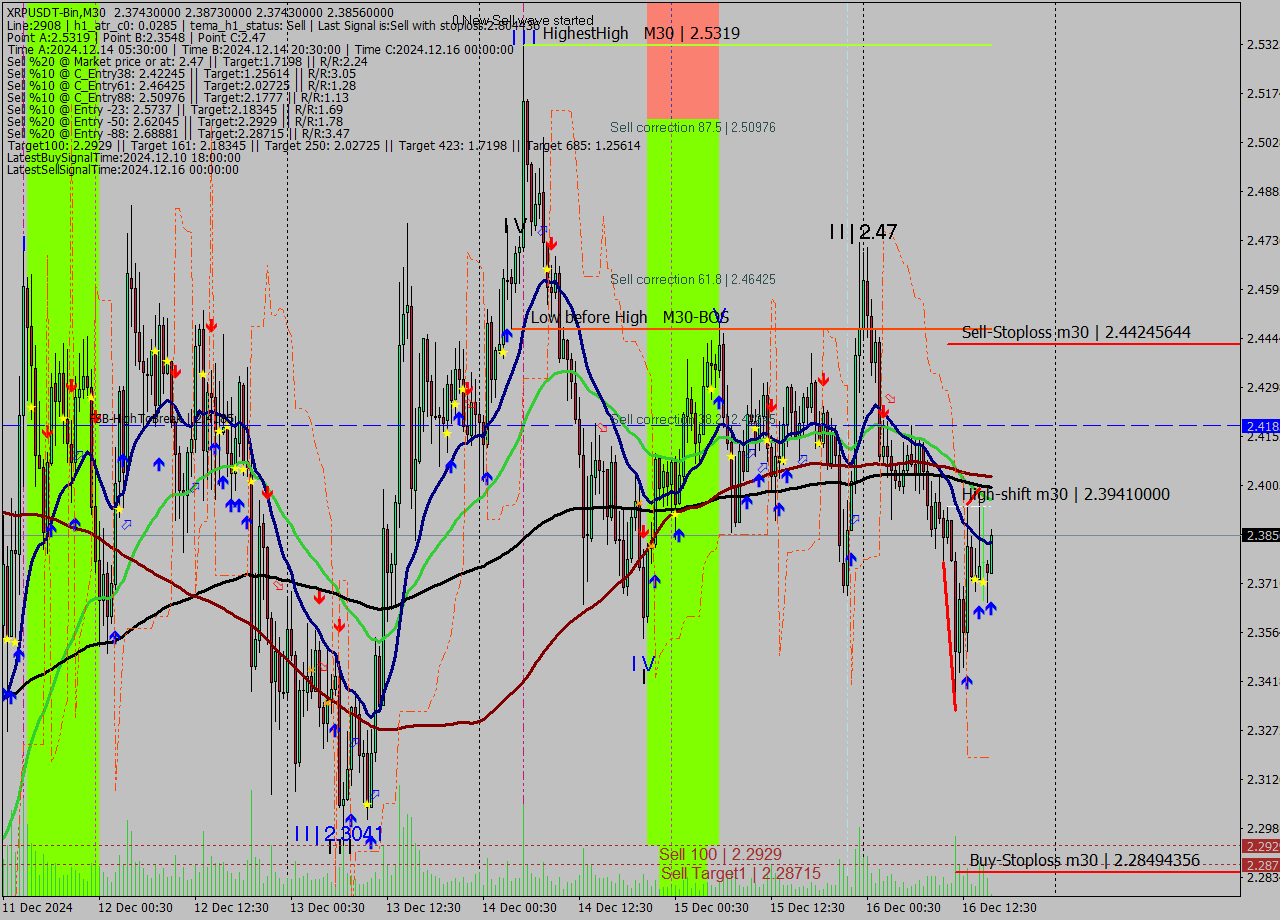Click the 'Sell 100 | 2.2929' label
1280x920 pixels.
[720, 854]
